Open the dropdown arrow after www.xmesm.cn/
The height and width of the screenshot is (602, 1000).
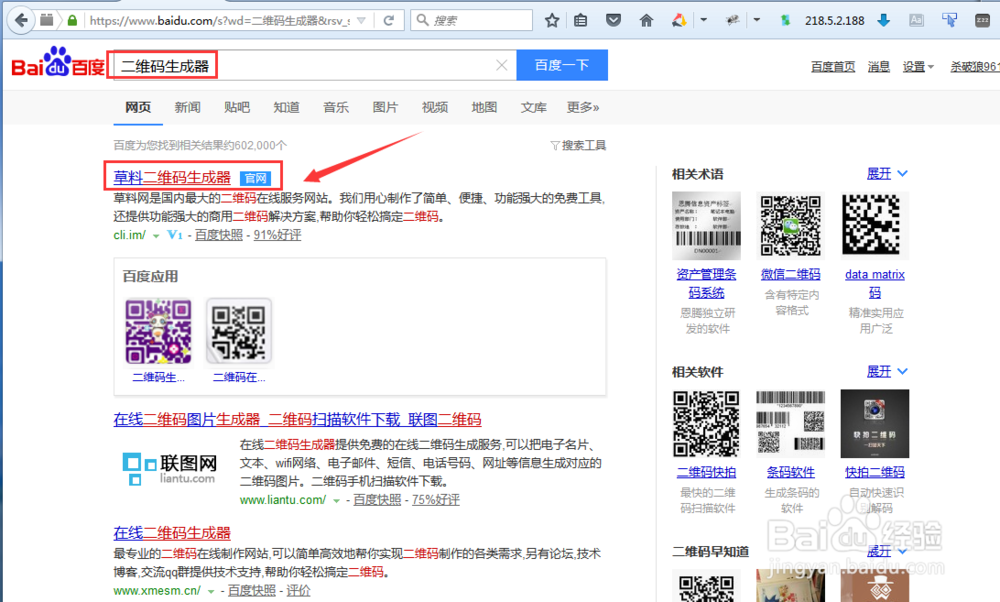tap(210, 592)
